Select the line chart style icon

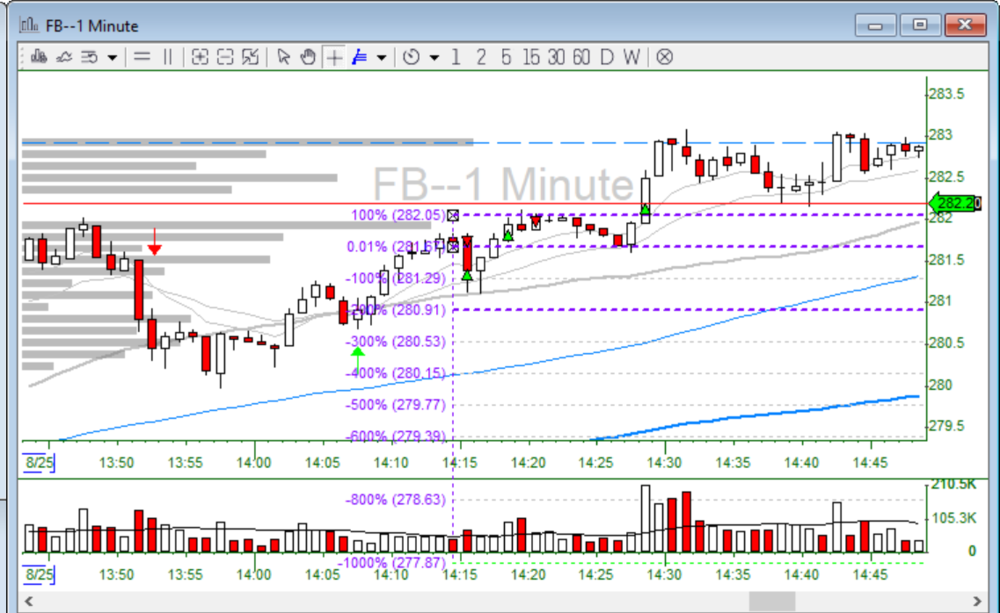click(x=64, y=57)
